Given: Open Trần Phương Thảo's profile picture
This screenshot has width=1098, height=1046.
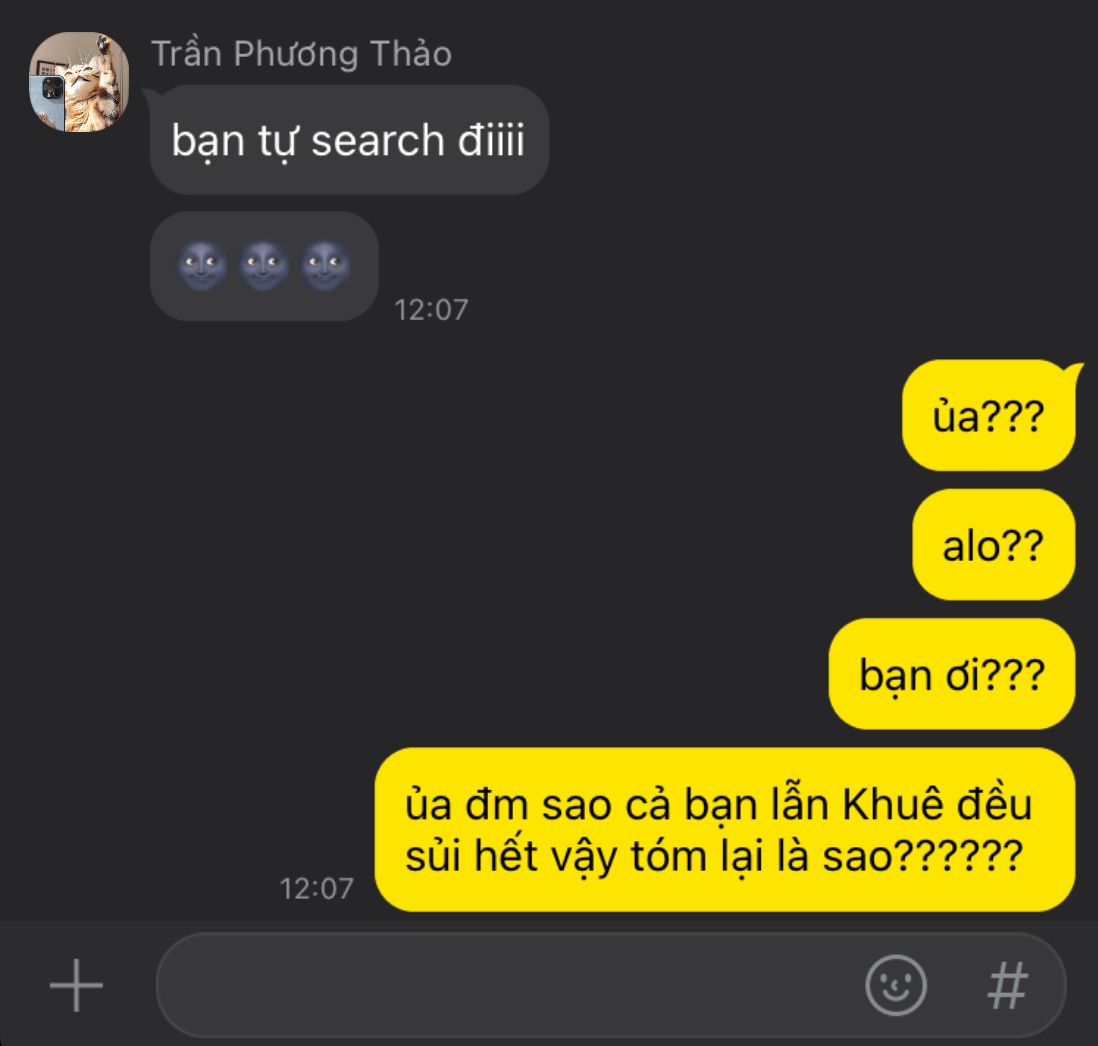Looking at the screenshot, I should [79, 81].
